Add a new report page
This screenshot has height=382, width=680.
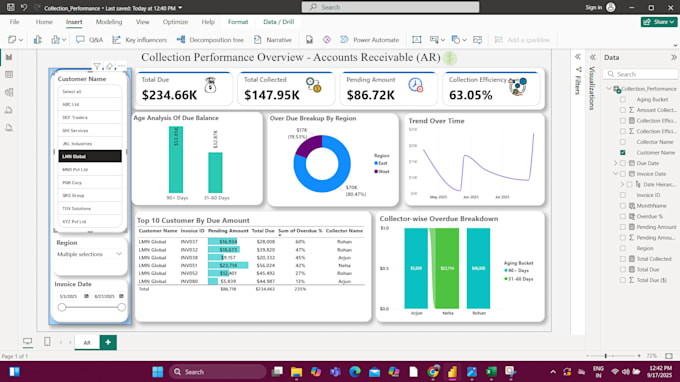click(x=108, y=343)
